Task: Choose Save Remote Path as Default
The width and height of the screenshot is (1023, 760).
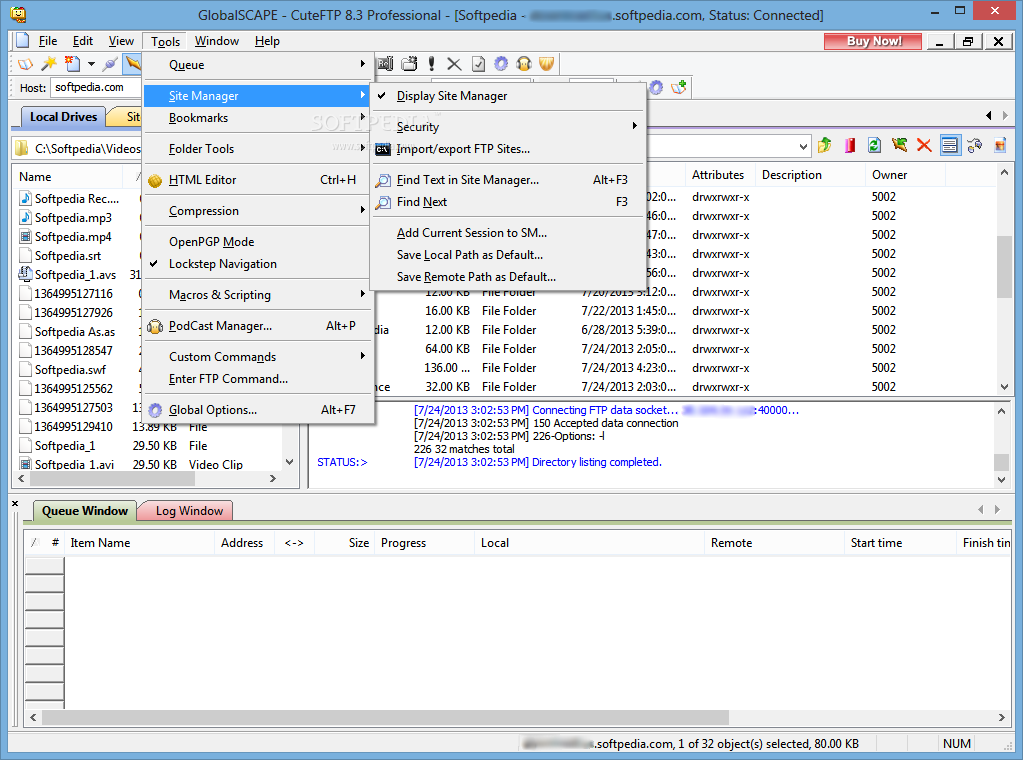Action: (x=508, y=277)
